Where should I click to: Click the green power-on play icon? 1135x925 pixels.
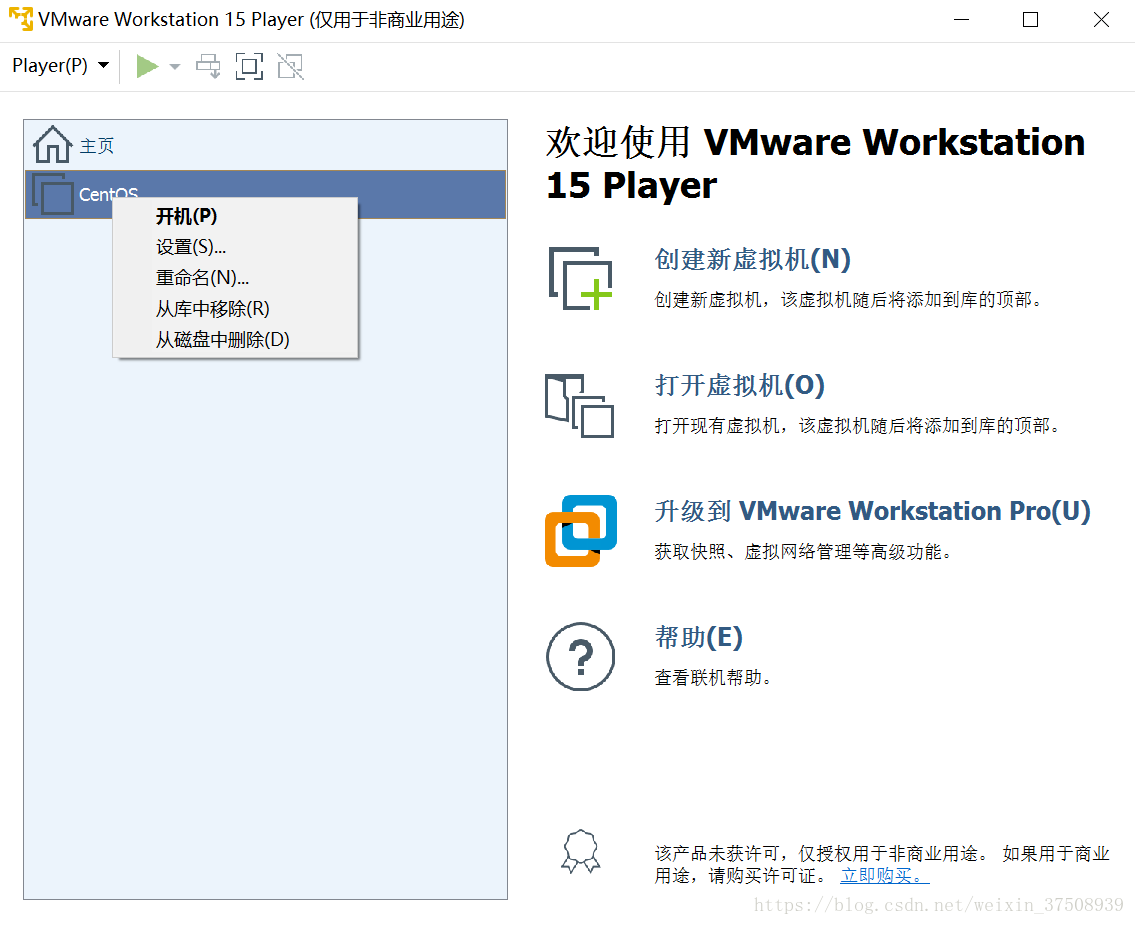pyautogui.click(x=147, y=67)
